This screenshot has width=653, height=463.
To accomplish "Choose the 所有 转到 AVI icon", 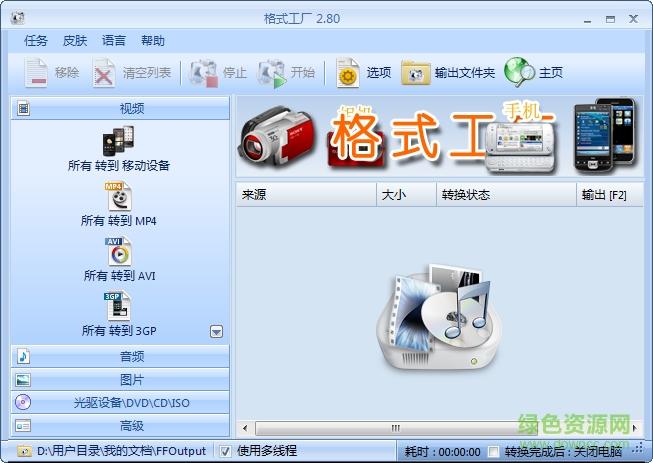I will pos(118,251).
